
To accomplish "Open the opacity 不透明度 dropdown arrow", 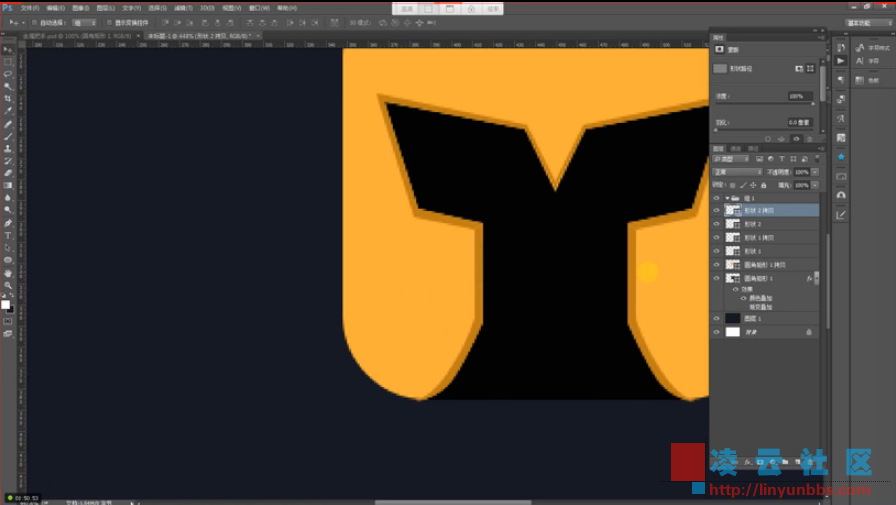I will click(815, 172).
